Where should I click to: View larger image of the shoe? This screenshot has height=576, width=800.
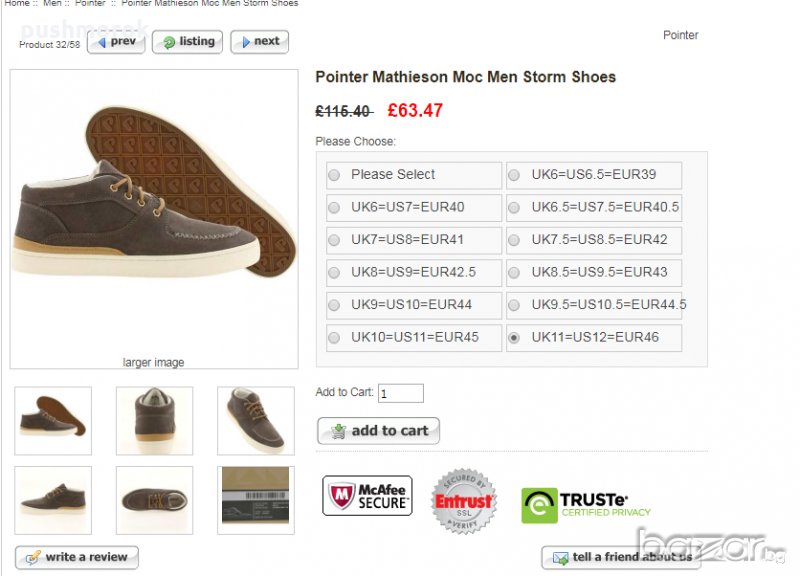tap(153, 362)
